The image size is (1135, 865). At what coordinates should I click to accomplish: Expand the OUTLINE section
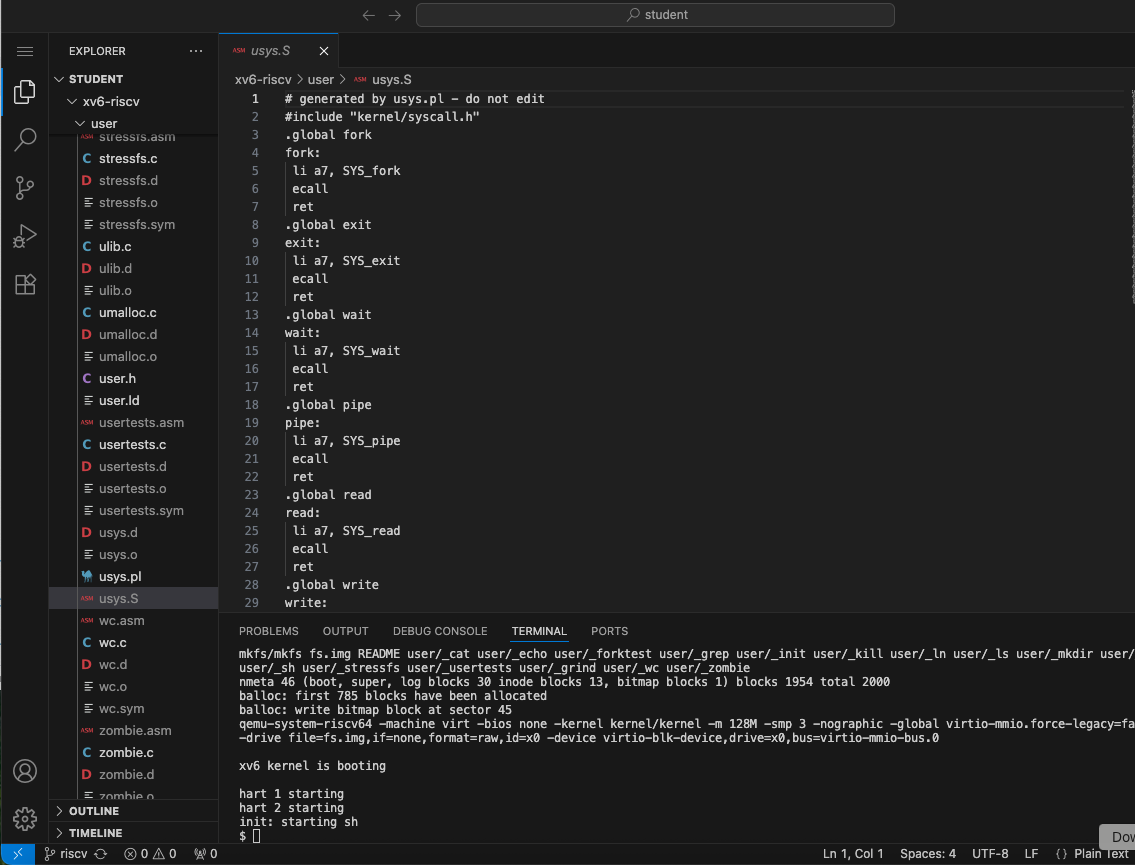(x=95, y=811)
